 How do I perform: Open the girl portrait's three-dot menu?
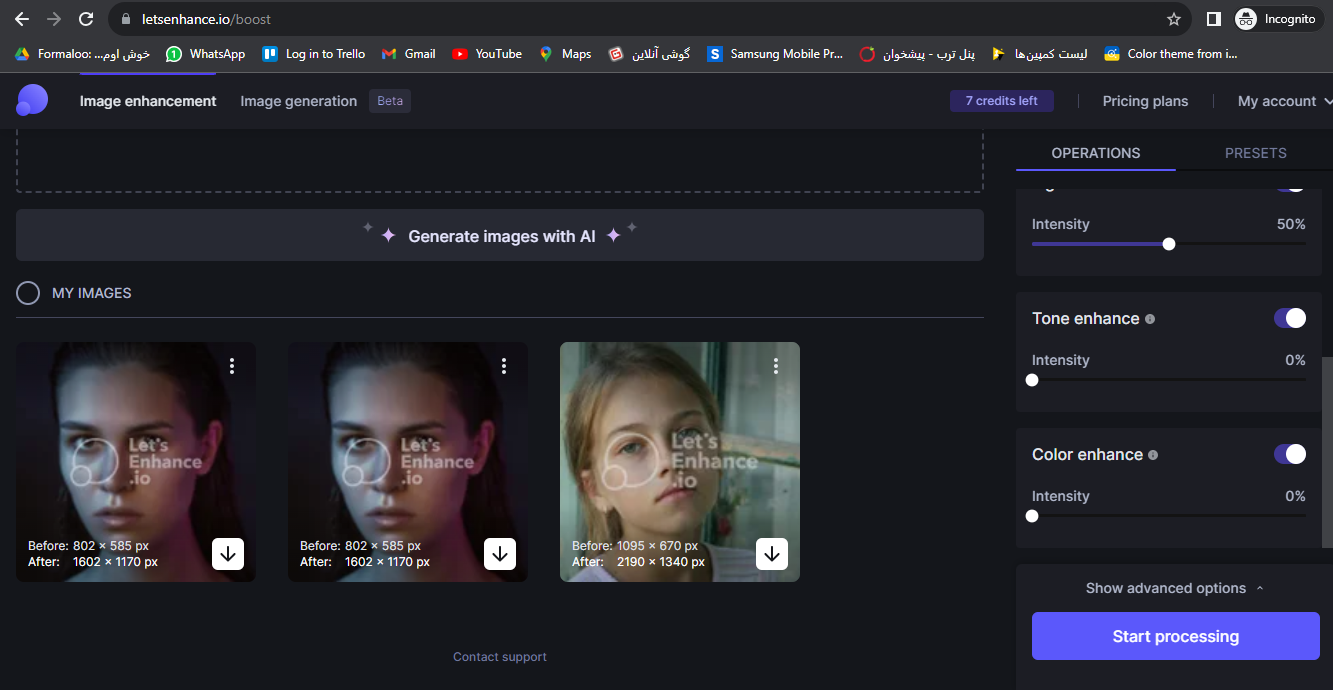tap(776, 367)
